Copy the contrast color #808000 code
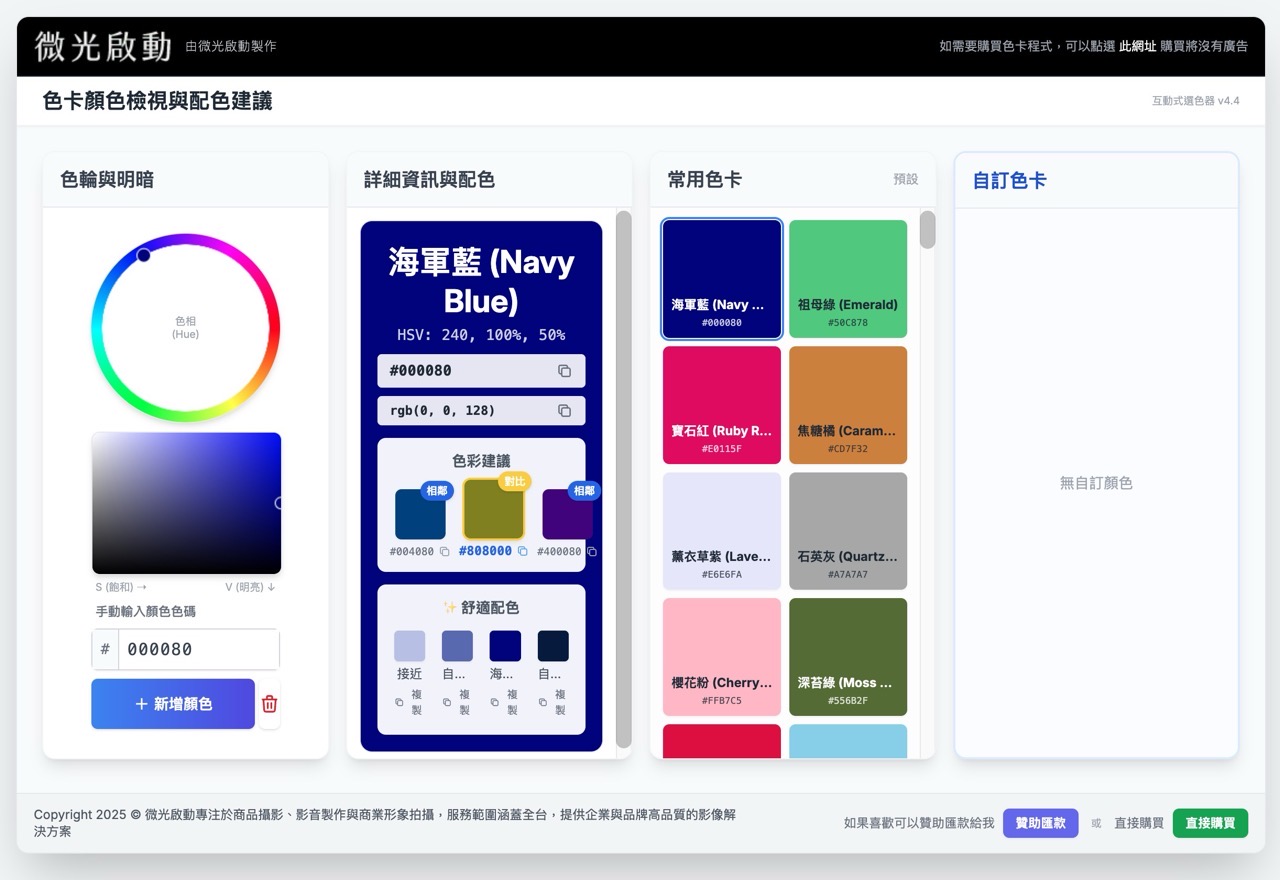The height and width of the screenshot is (880, 1280). pyautogui.click(x=522, y=551)
